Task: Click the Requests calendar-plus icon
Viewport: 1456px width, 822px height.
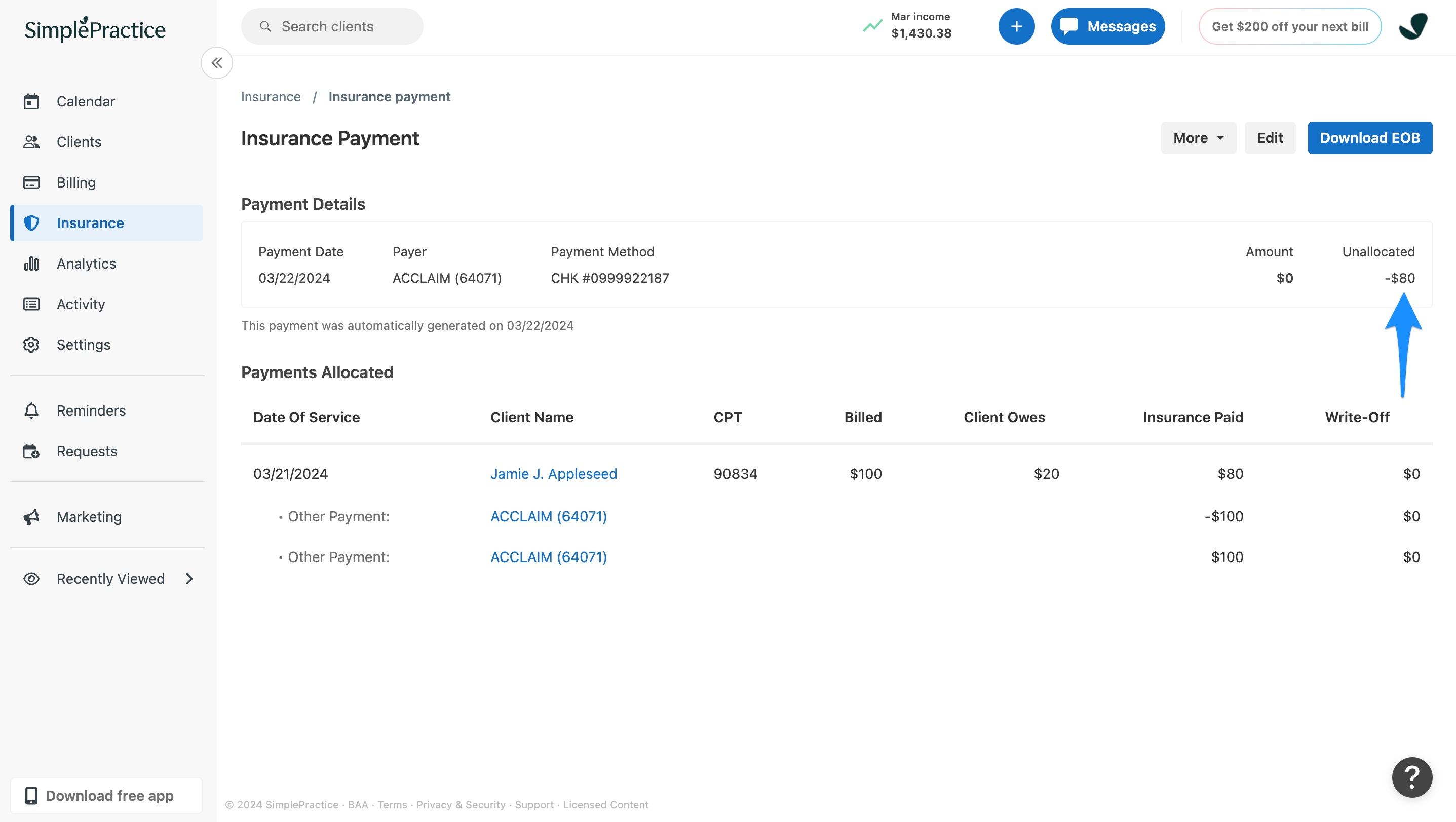Action: pos(31,451)
